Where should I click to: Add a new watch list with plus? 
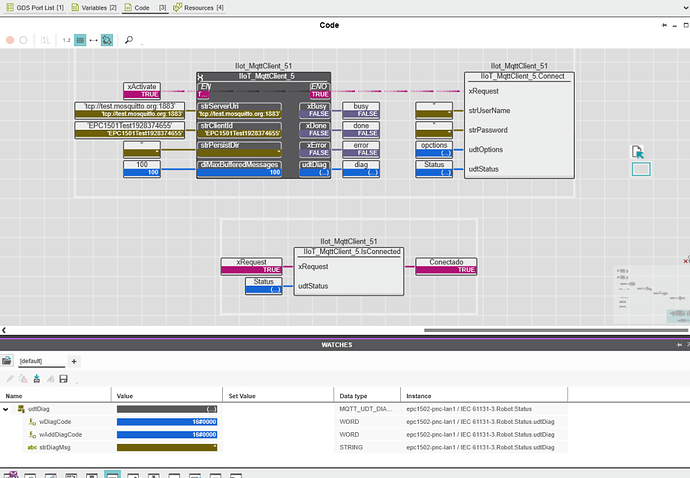point(74,361)
